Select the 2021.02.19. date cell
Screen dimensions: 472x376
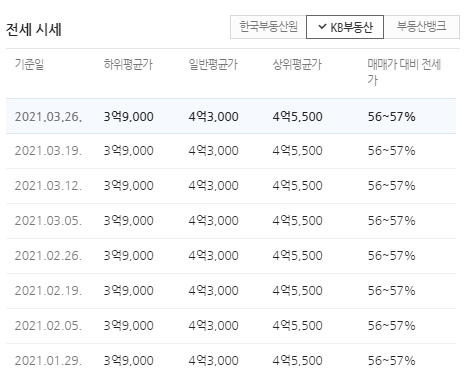48,291
